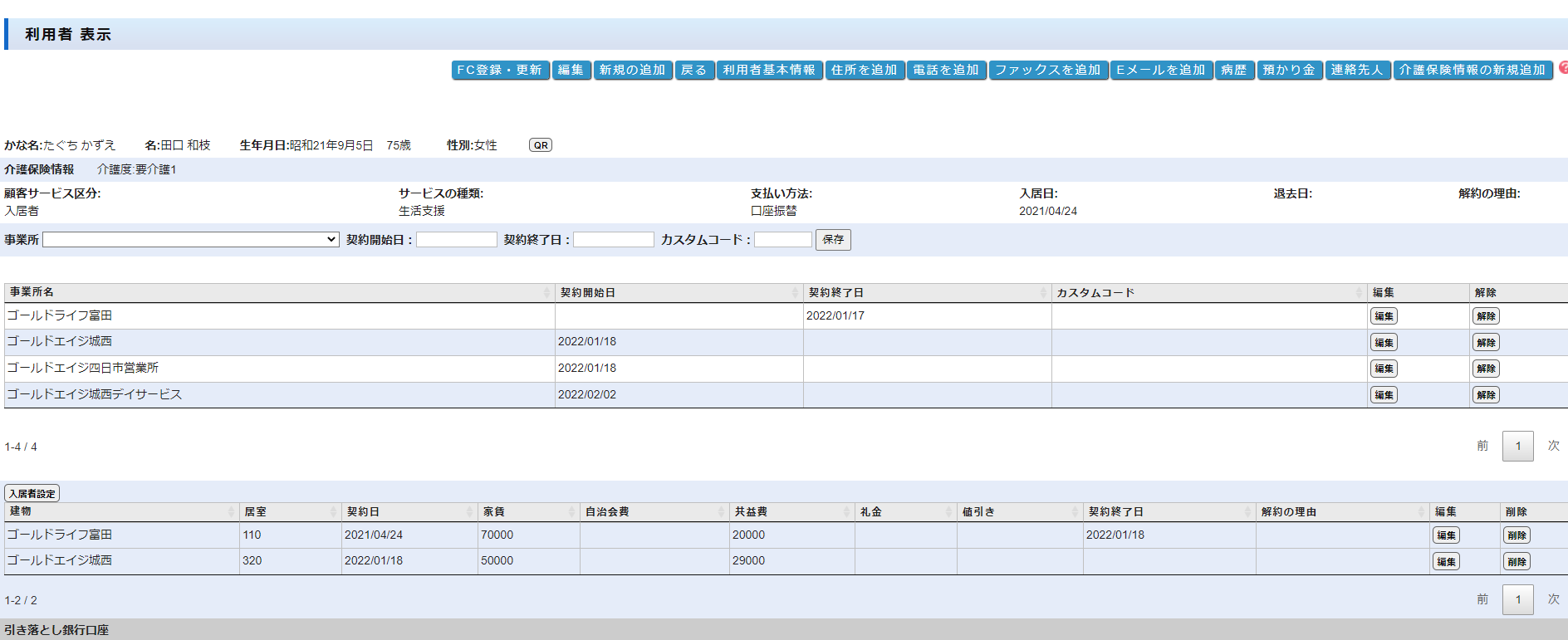
Task: Open 利用者基本情報 from the top menu
Action: (769, 71)
